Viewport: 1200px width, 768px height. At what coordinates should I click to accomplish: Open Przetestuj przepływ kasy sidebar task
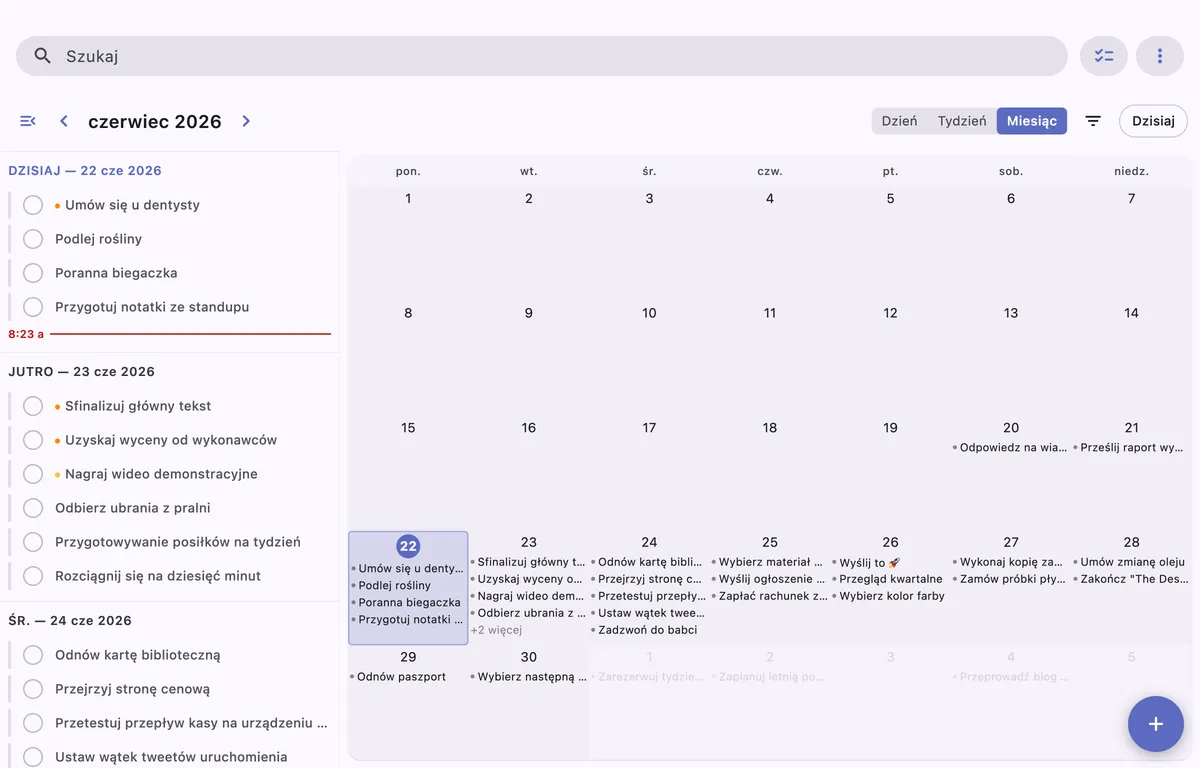(191, 723)
